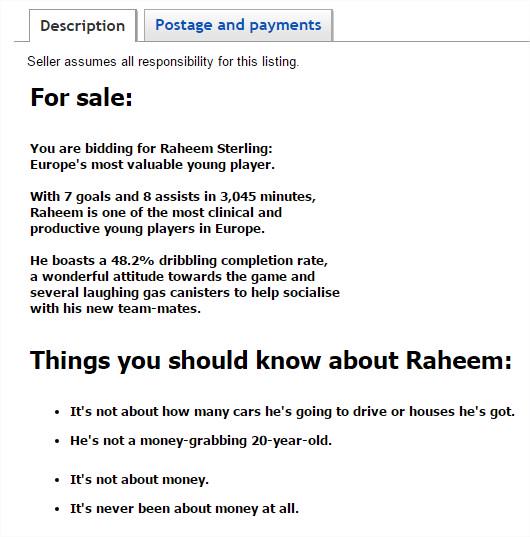Click the bullet about cars and houses

292,412
